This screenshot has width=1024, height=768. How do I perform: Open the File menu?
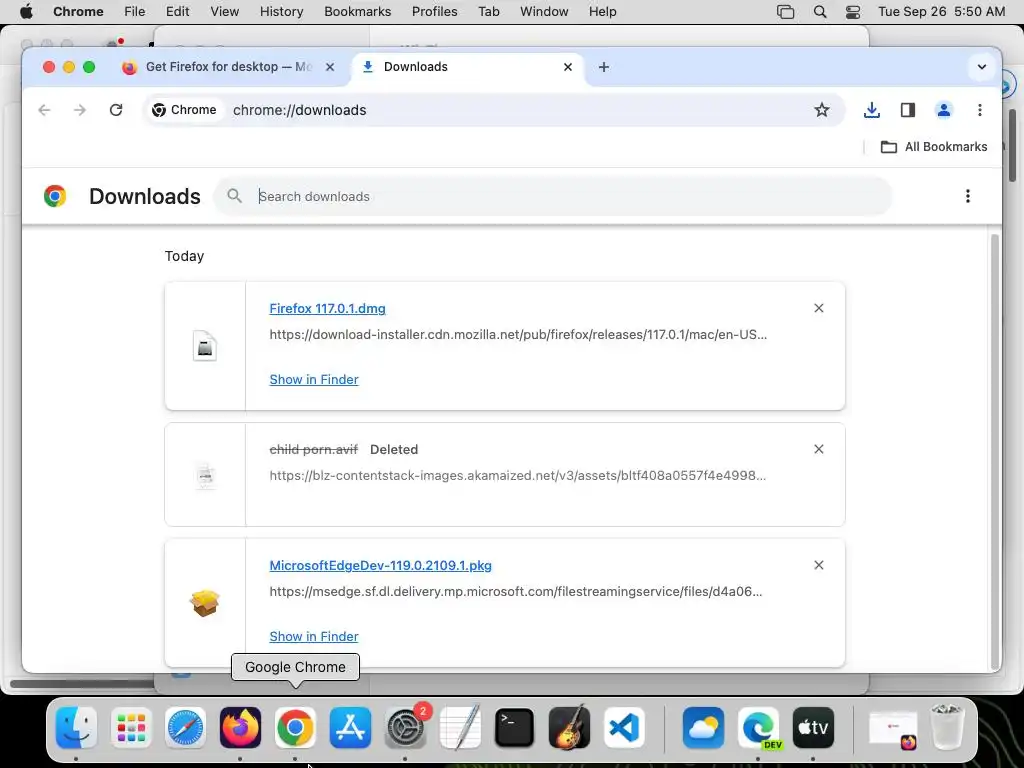(x=135, y=12)
